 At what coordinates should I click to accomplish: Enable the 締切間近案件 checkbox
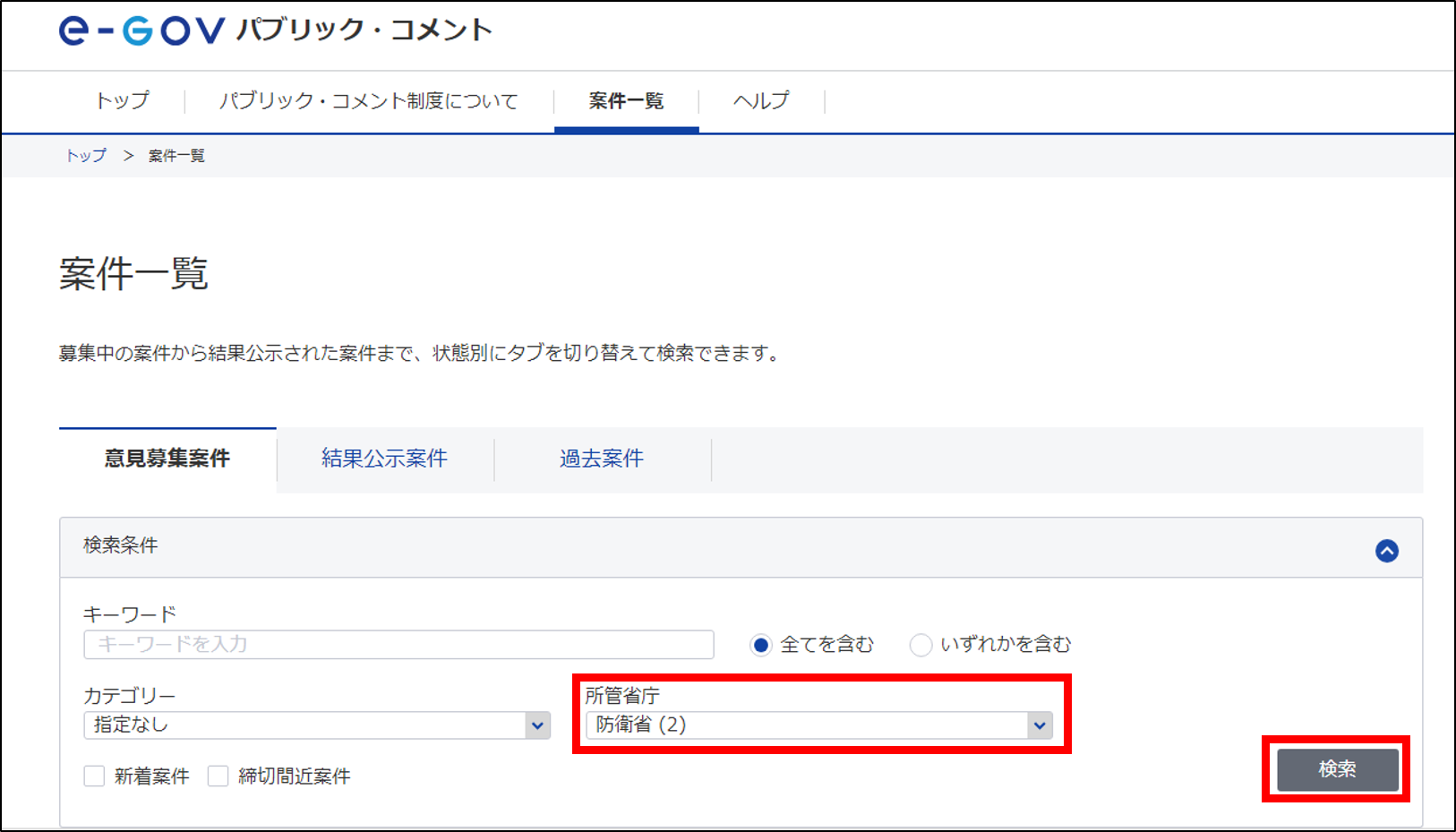coord(218,776)
